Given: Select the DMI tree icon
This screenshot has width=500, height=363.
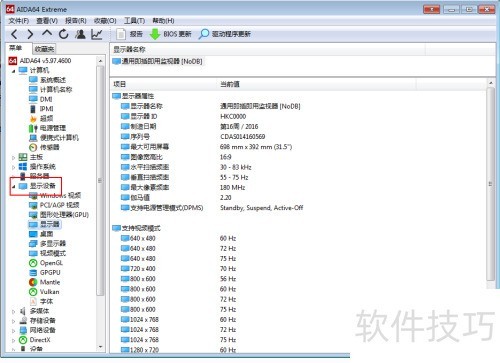Looking at the screenshot, I should coord(33,99).
